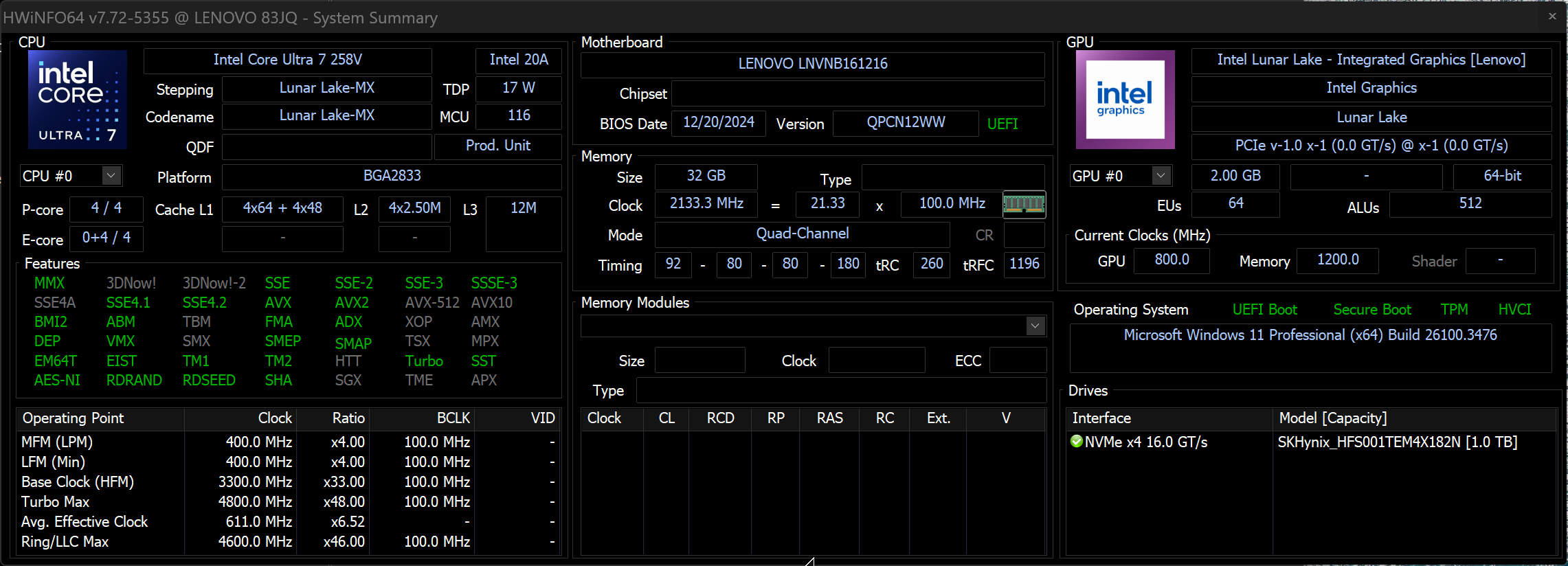Select the Avg. Effective Clock row
The height and width of the screenshot is (566, 1568).
(x=289, y=522)
